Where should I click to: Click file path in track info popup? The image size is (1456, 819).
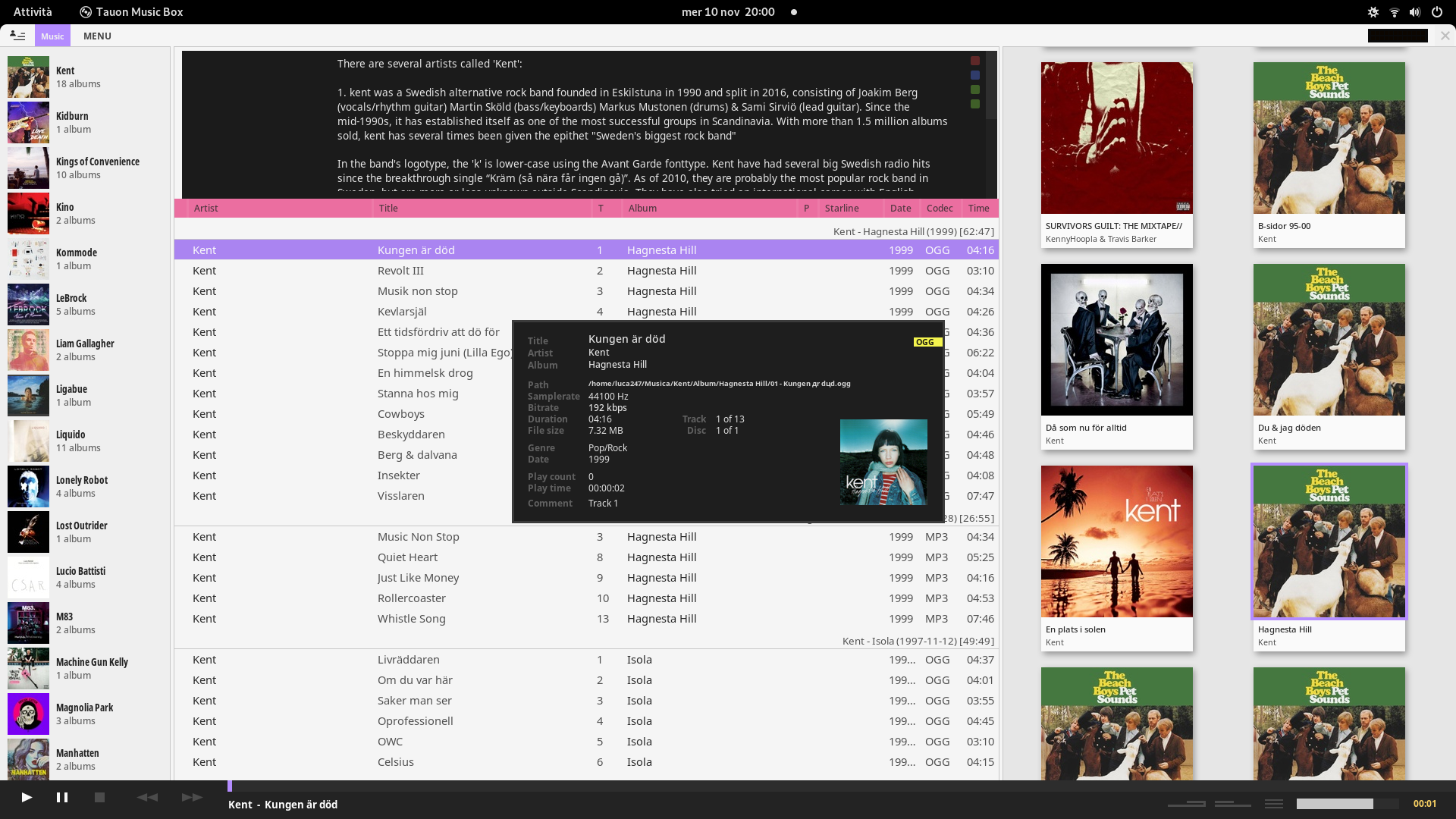719,384
